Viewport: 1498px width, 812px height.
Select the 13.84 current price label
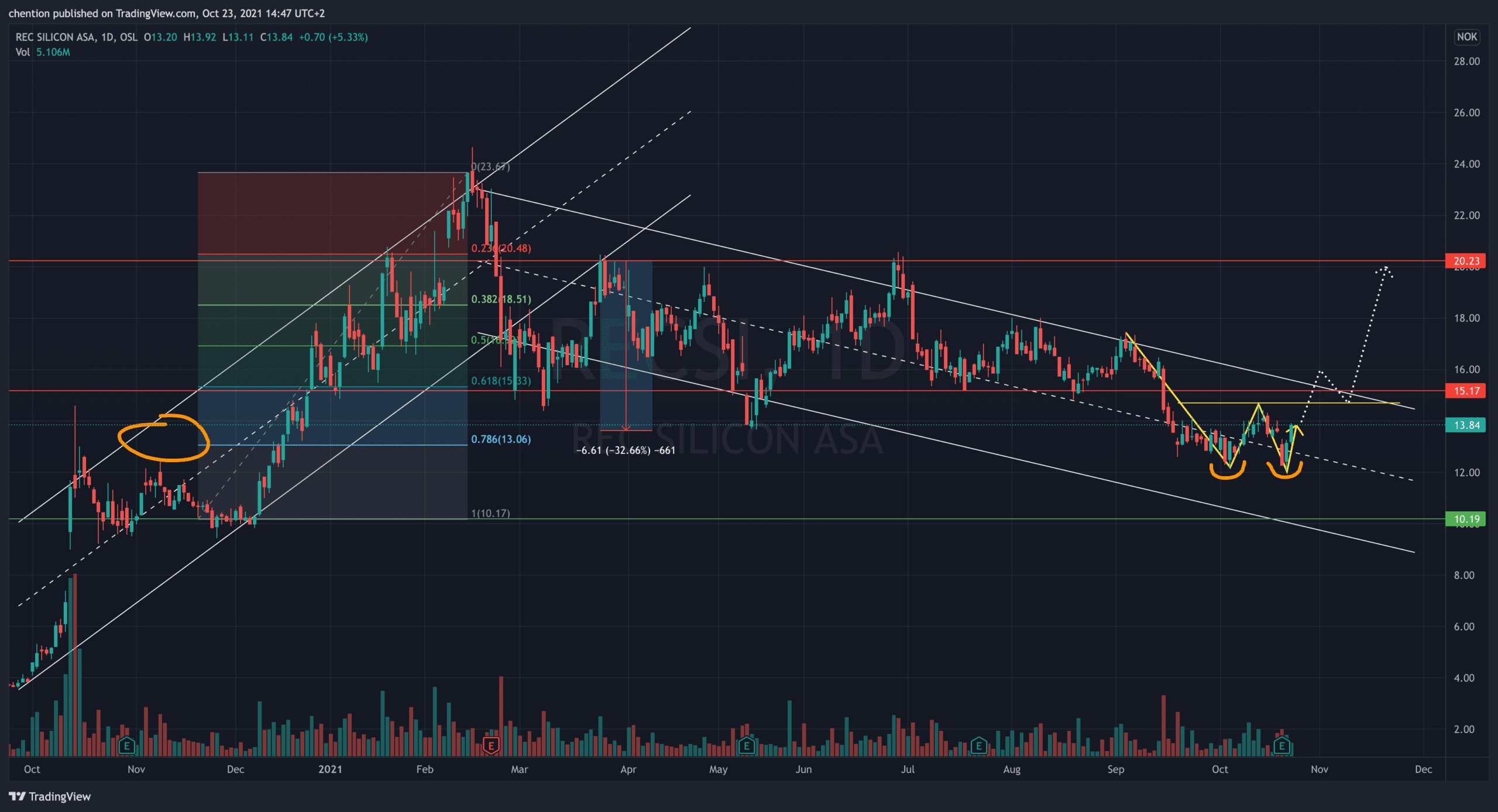point(1466,425)
